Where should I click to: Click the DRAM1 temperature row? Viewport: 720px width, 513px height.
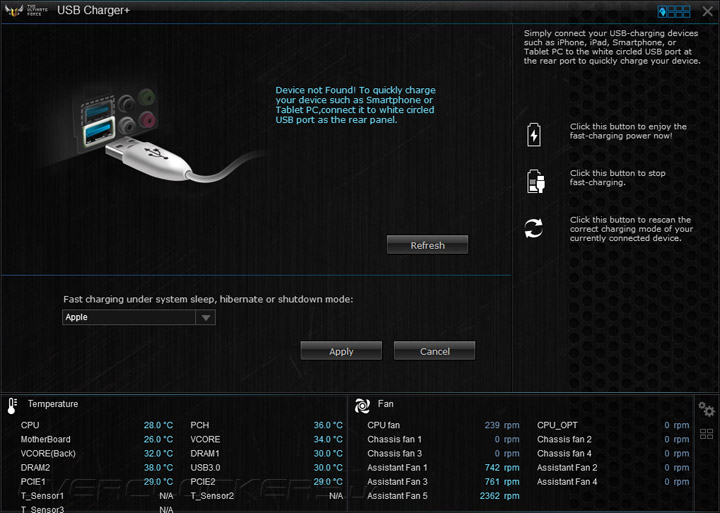click(x=266, y=454)
